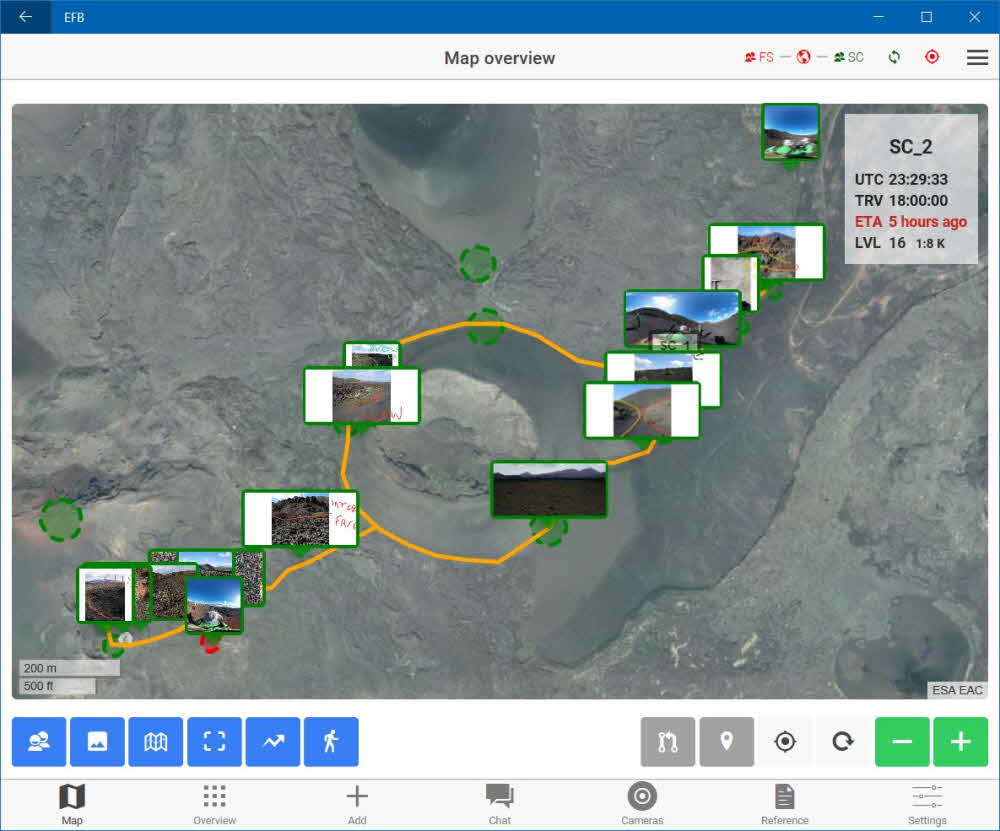Click the red target record icon
The height and width of the screenshot is (831, 1000).
click(932, 58)
